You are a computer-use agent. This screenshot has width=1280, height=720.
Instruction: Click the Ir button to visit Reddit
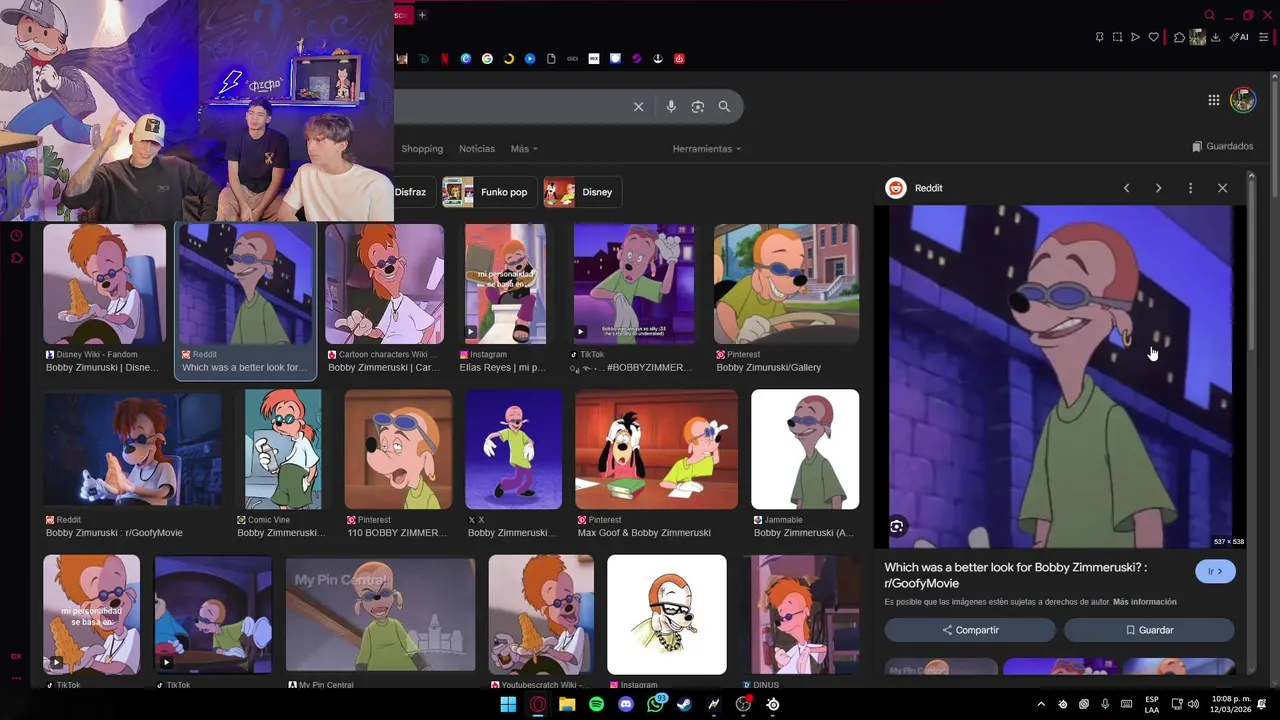click(1215, 572)
